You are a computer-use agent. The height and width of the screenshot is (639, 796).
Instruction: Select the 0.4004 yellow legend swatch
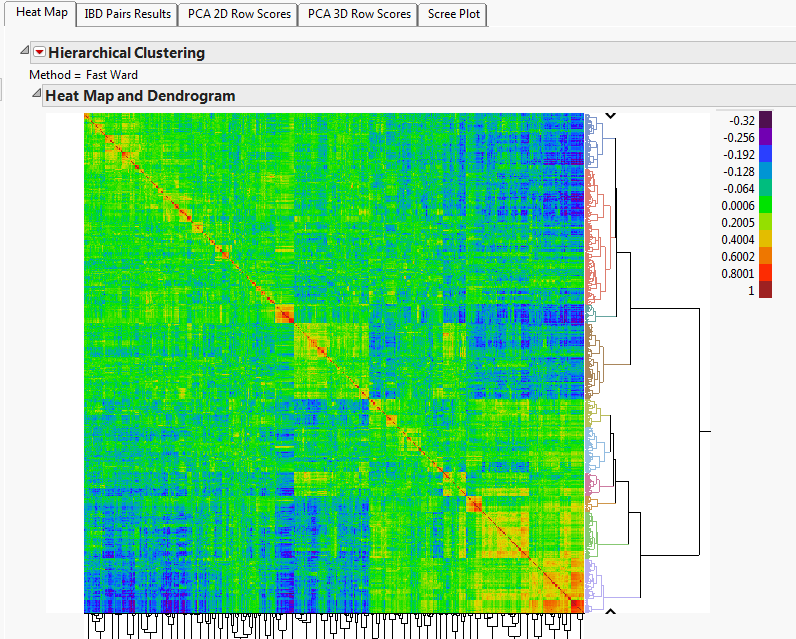point(765,239)
